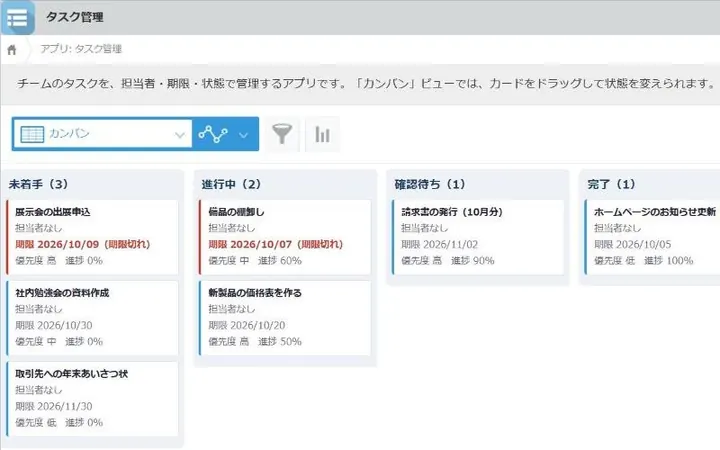Viewport: 720px width, 450px height.
Task: Open card ホームページのお知らせ更新
Action: click(x=652, y=237)
